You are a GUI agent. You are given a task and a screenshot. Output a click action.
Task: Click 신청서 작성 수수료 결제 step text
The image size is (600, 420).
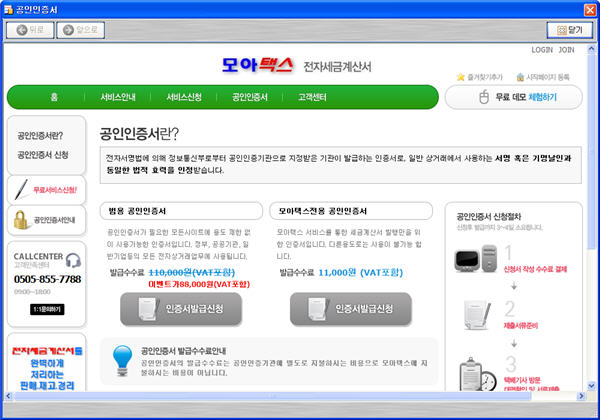click(x=535, y=269)
